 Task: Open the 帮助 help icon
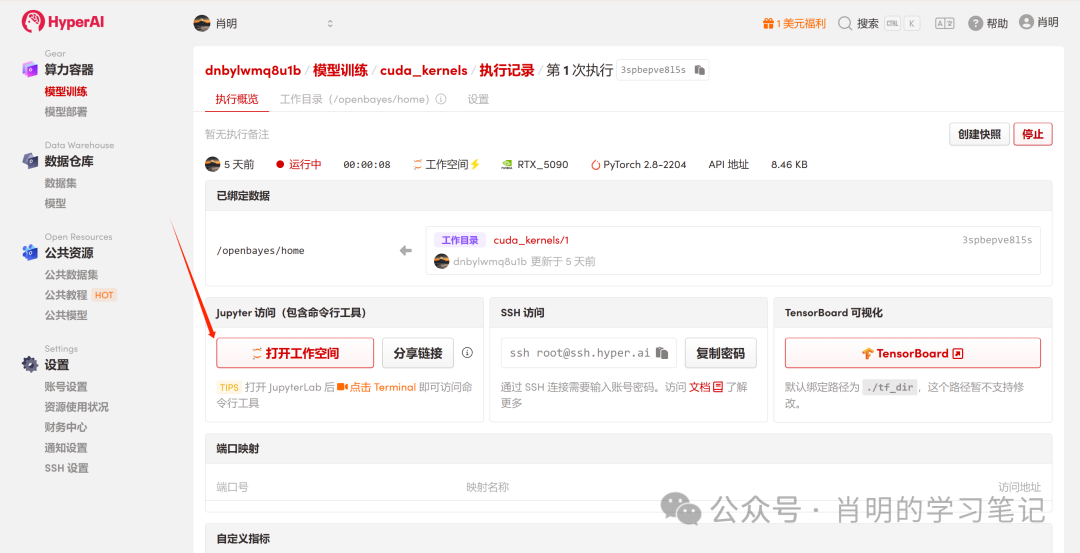coord(976,23)
